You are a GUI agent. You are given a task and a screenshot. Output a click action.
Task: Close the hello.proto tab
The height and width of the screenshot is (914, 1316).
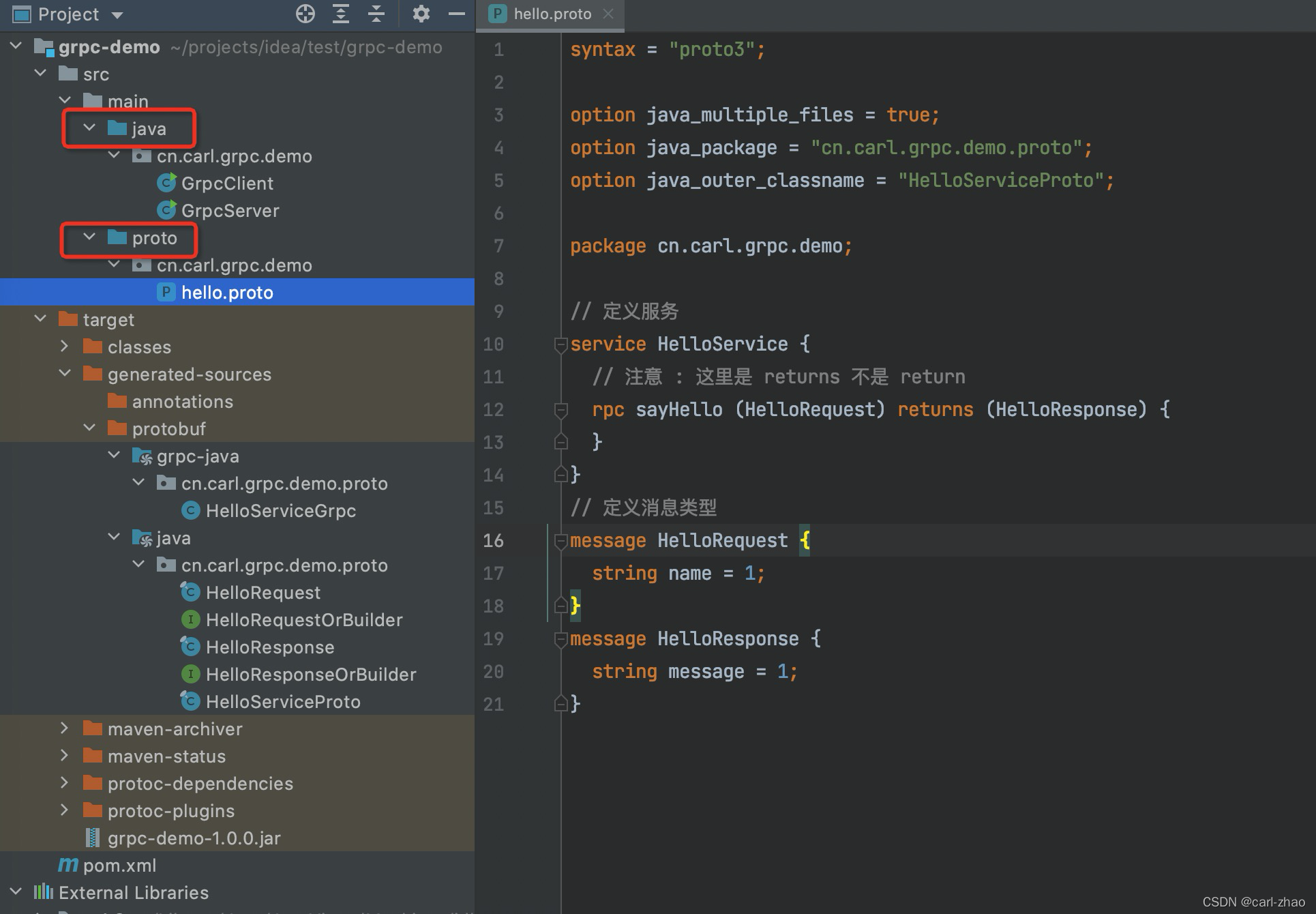point(608,14)
